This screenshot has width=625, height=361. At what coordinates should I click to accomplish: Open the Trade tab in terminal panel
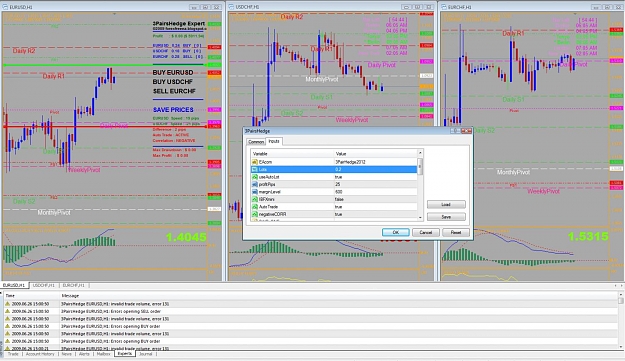13,354
